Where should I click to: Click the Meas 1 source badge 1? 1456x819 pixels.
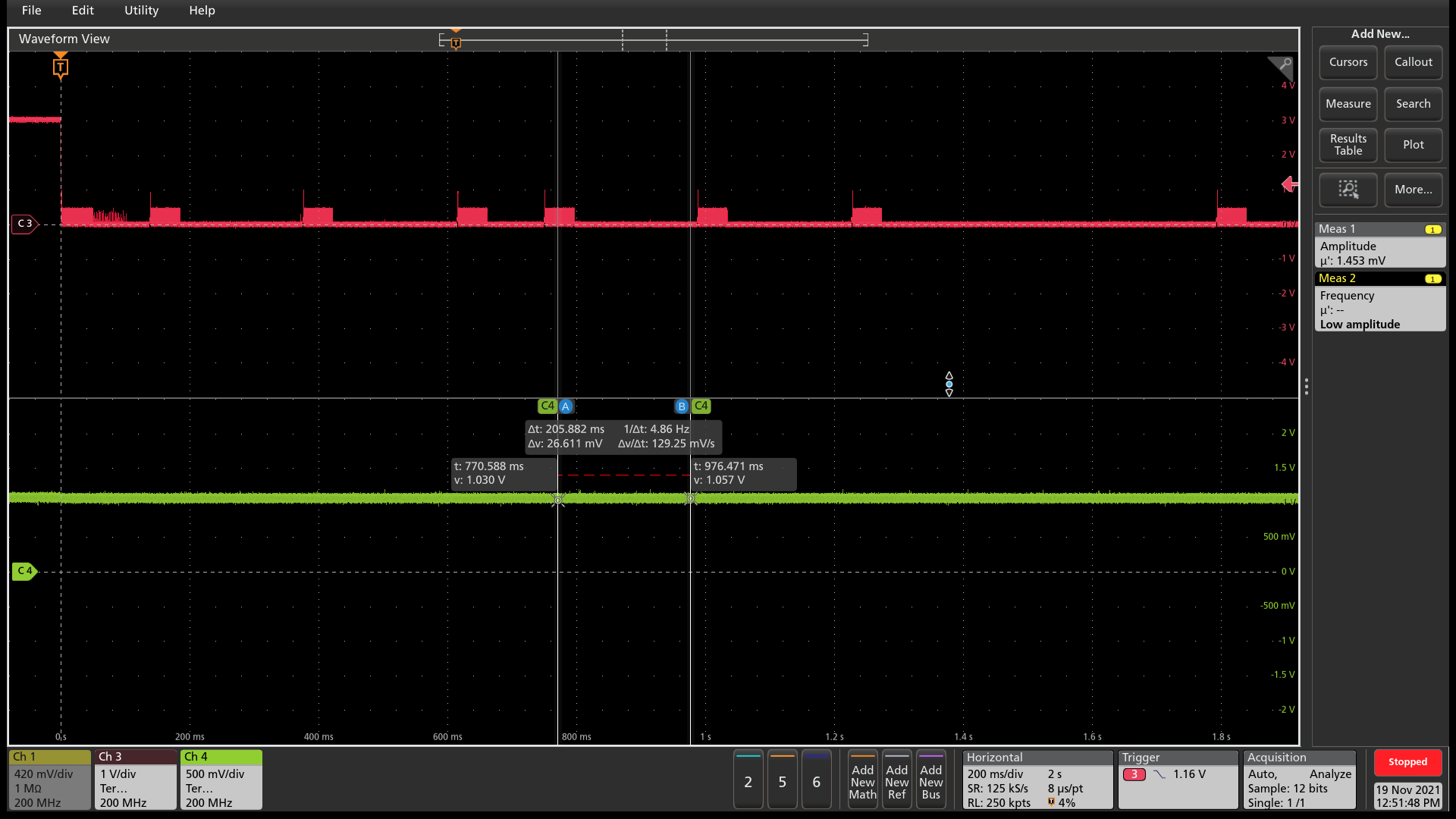tap(1432, 229)
